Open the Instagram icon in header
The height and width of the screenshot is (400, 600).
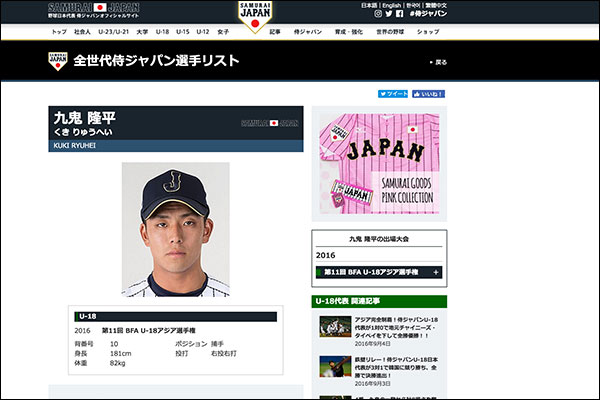click(x=378, y=14)
